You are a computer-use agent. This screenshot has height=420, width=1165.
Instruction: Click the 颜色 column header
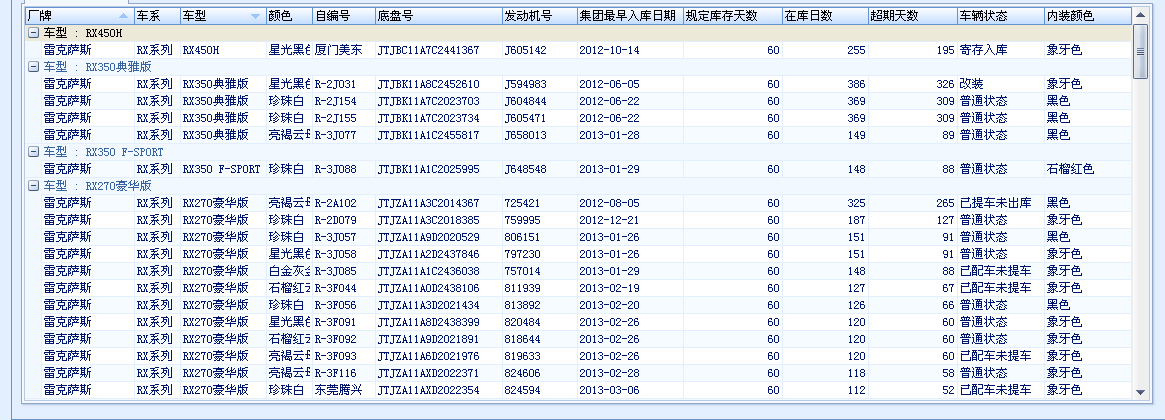289,16
